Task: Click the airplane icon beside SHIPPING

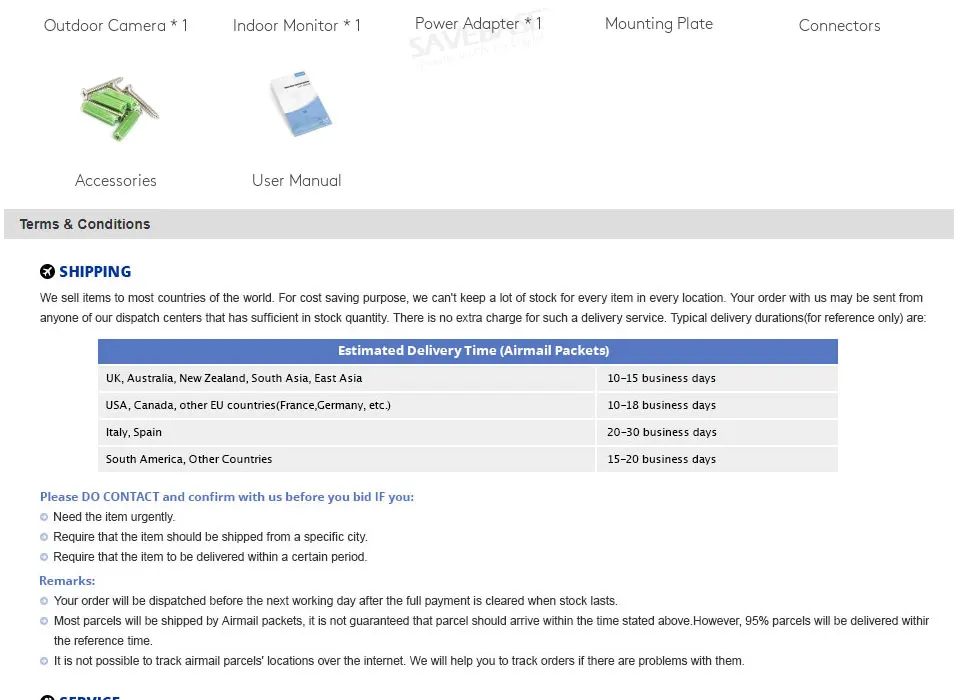Action: point(47,271)
